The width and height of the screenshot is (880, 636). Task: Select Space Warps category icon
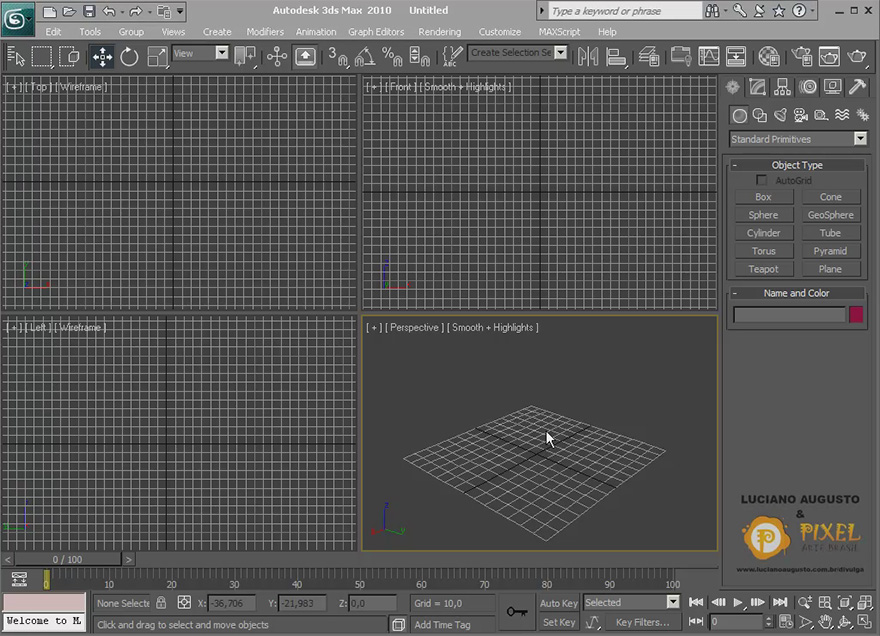point(842,115)
